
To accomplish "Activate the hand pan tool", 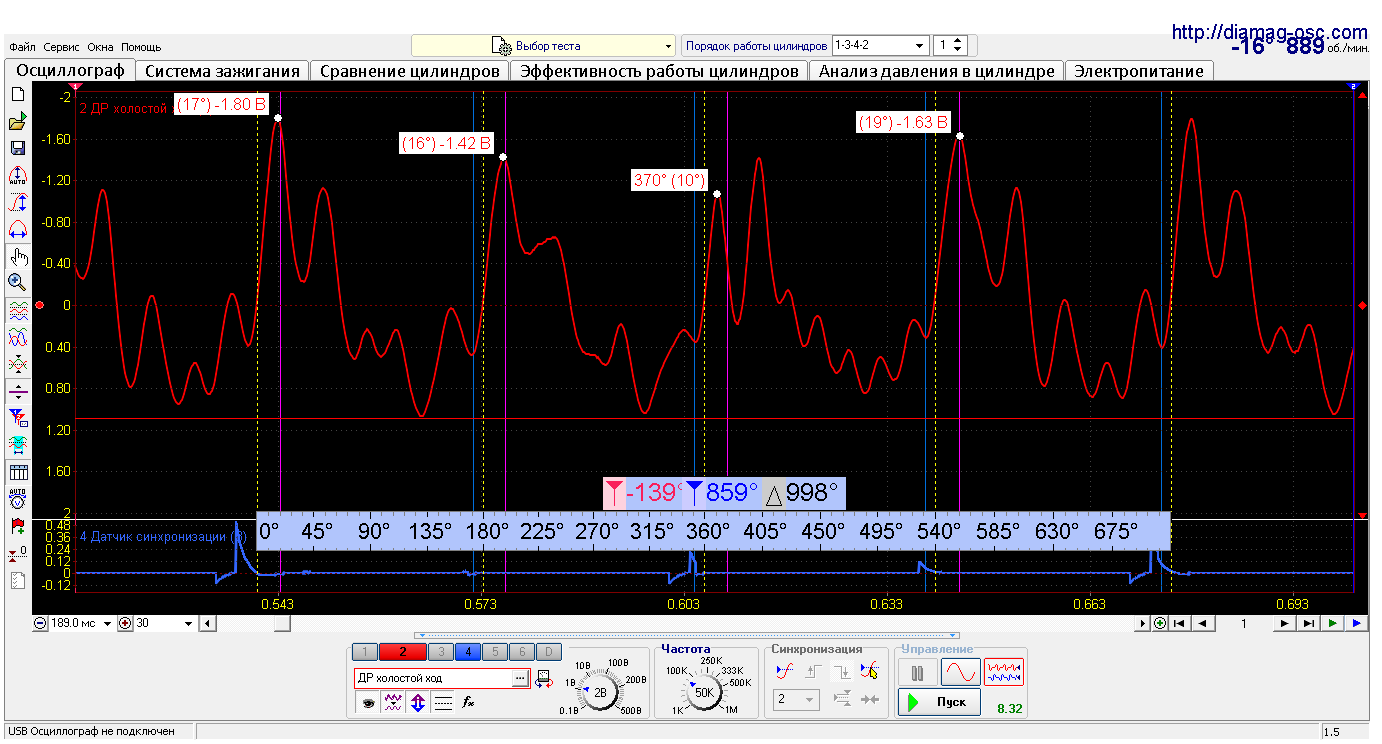I will pos(17,257).
